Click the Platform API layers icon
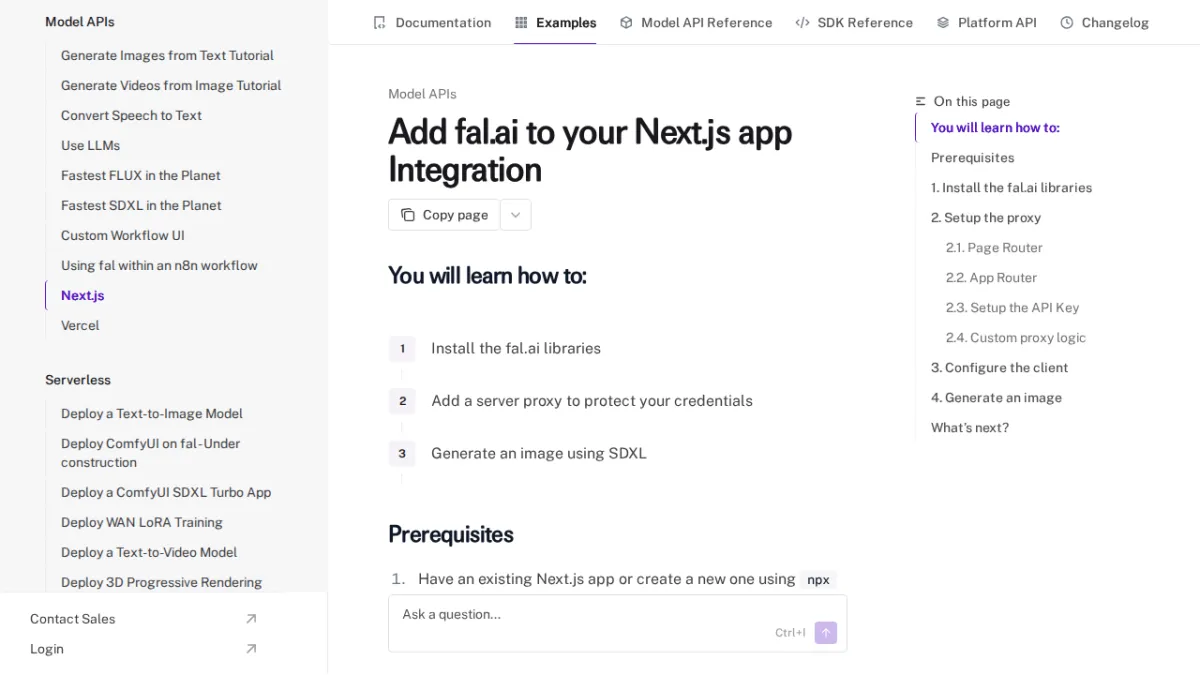Screen dimensions: 1200x675 tap(943, 22)
